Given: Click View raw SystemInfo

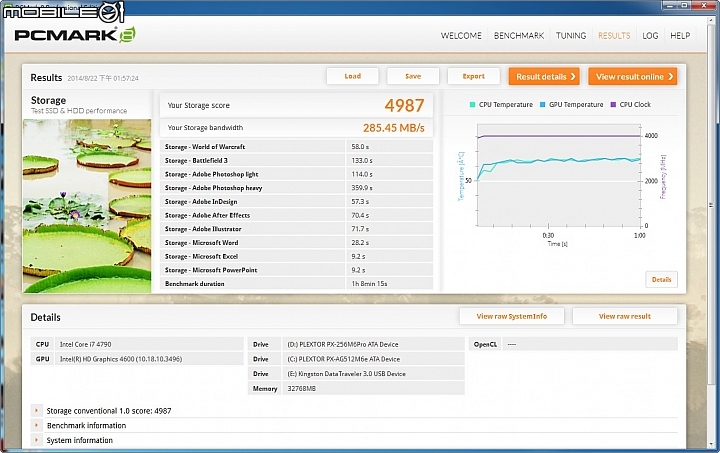Looking at the screenshot, I should click(512, 316).
